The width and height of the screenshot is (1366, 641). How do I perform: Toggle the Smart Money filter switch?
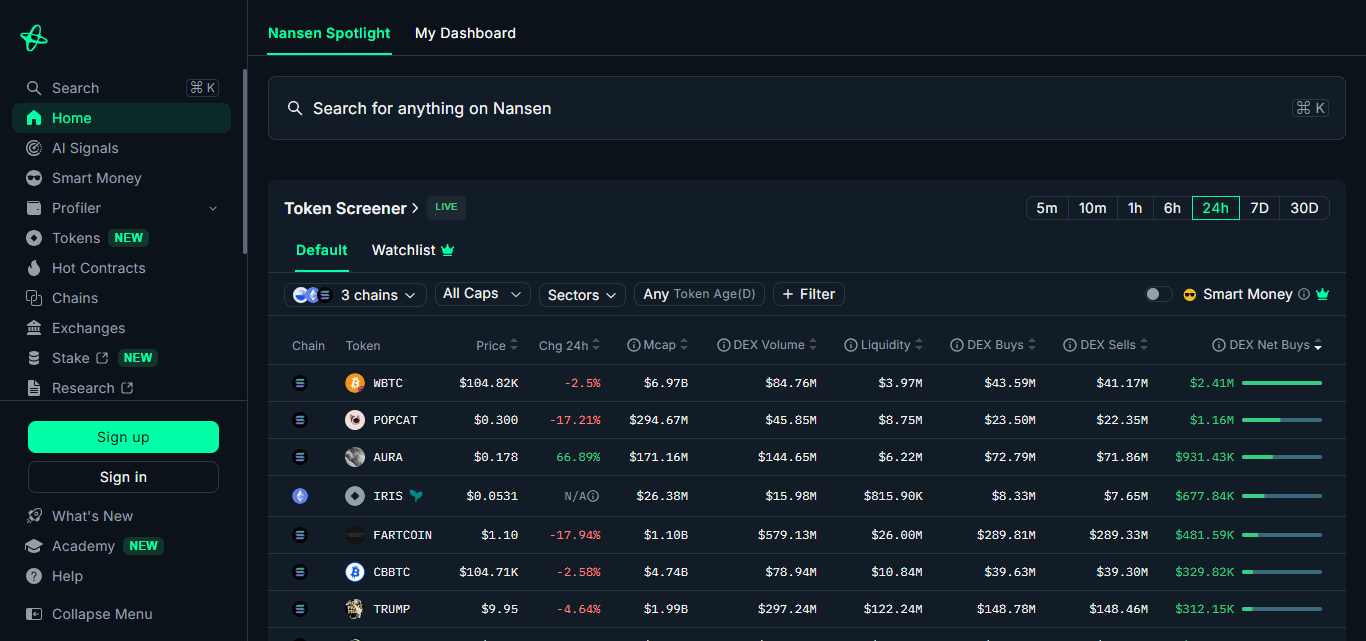[1159, 294]
